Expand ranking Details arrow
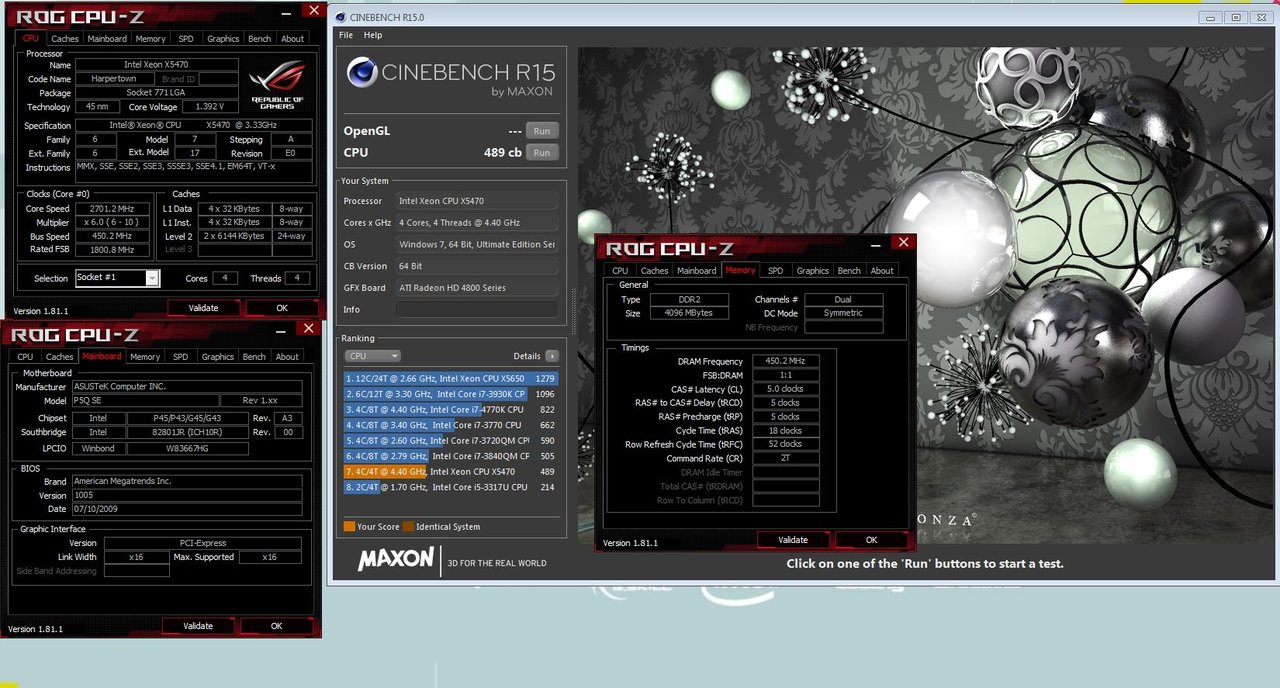 pyautogui.click(x=552, y=356)
